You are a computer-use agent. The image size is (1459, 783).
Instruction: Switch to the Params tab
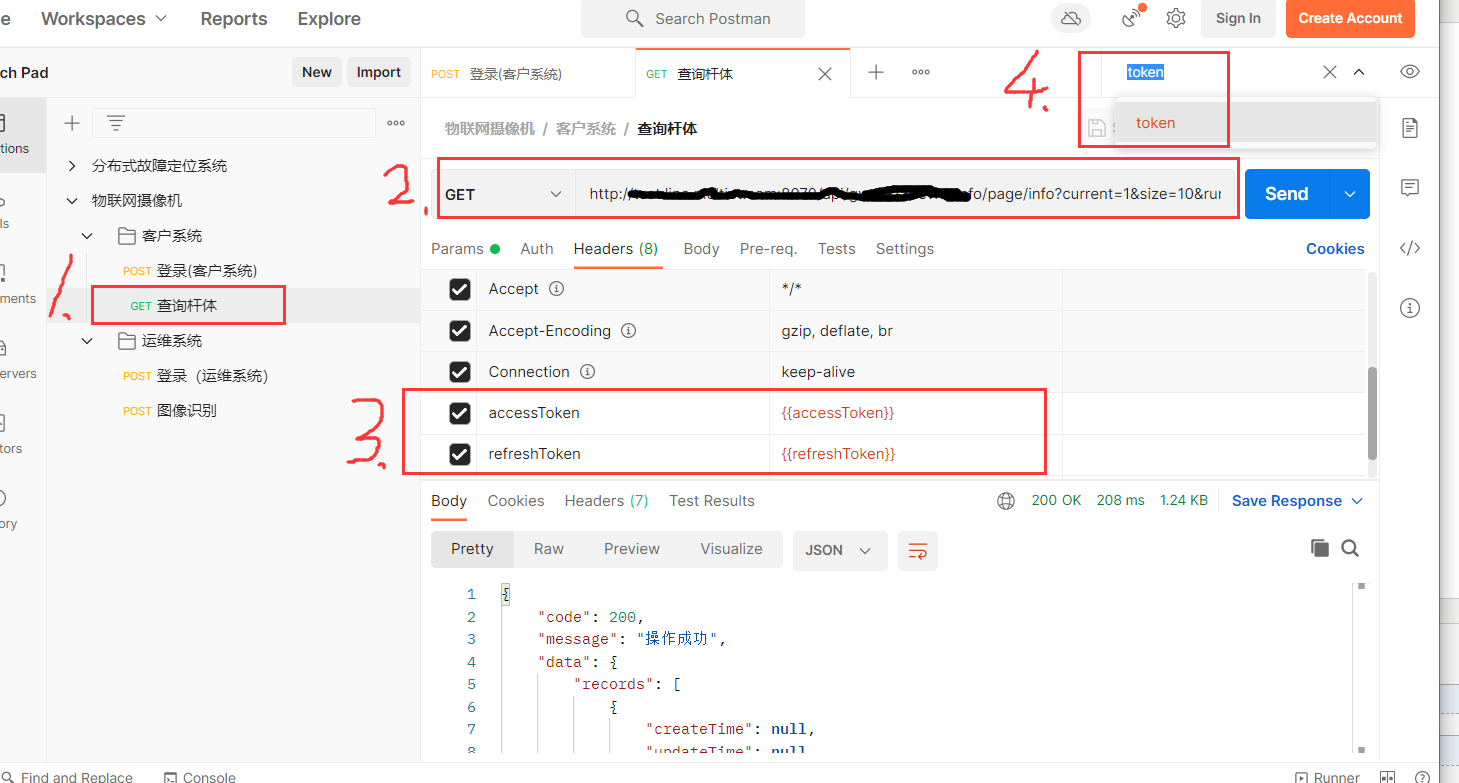click(466, 249)
